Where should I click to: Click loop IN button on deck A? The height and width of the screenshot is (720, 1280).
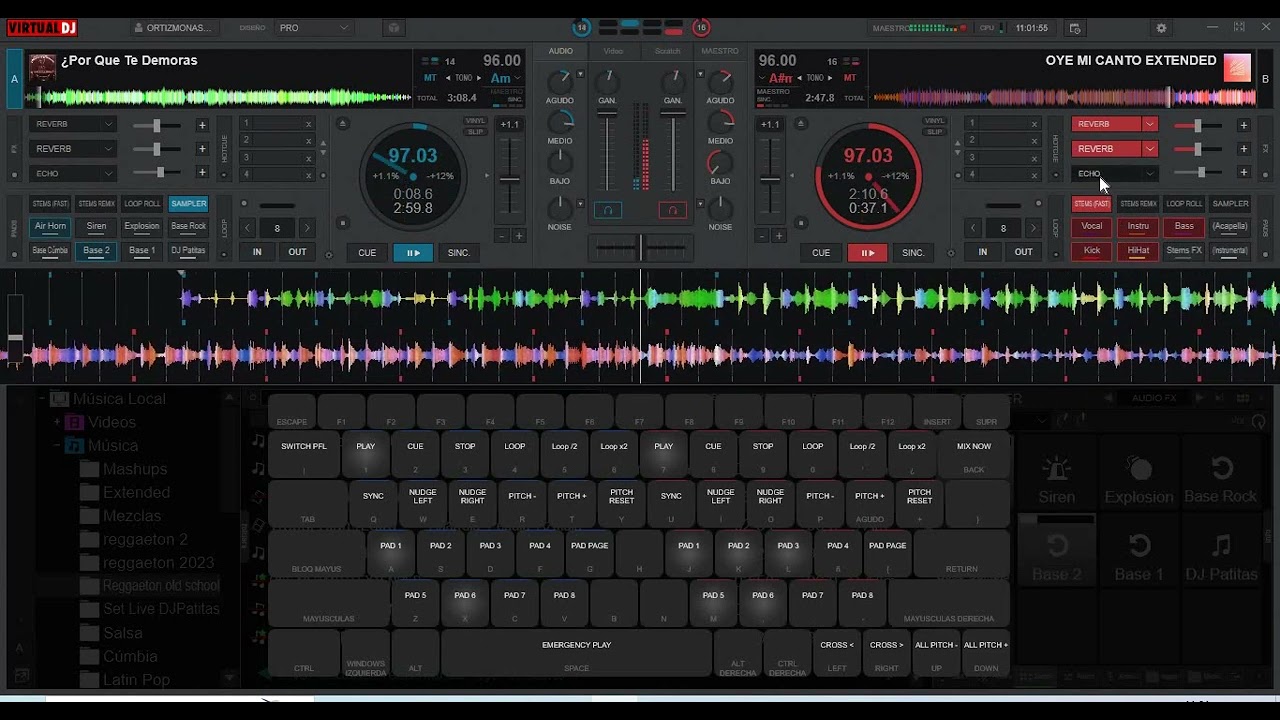tap(257, 252)
